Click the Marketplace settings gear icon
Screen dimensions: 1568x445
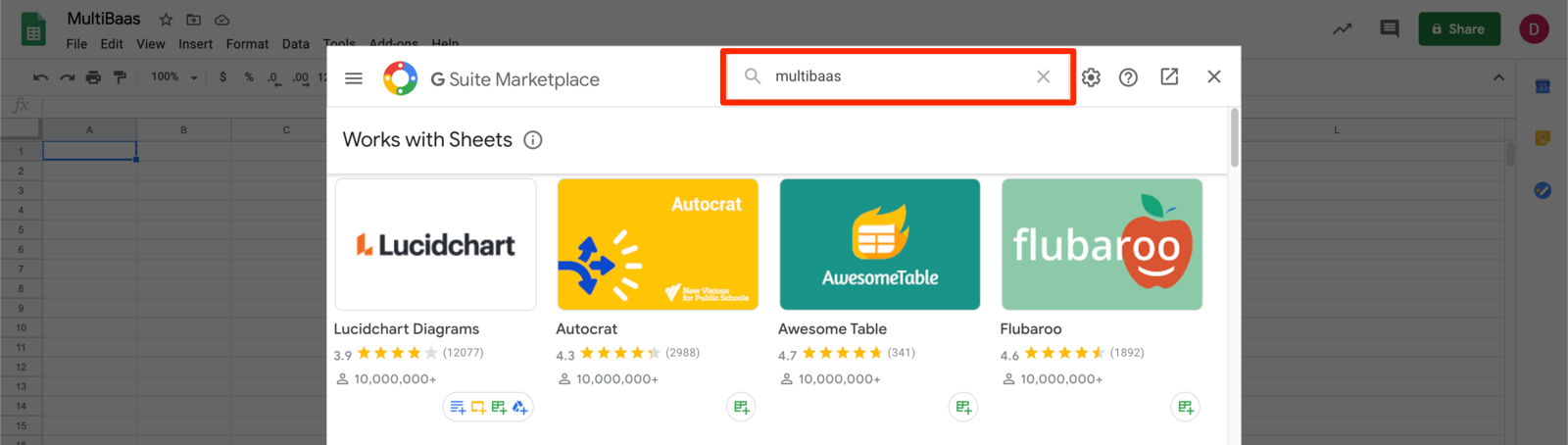tap(1091, 77)
